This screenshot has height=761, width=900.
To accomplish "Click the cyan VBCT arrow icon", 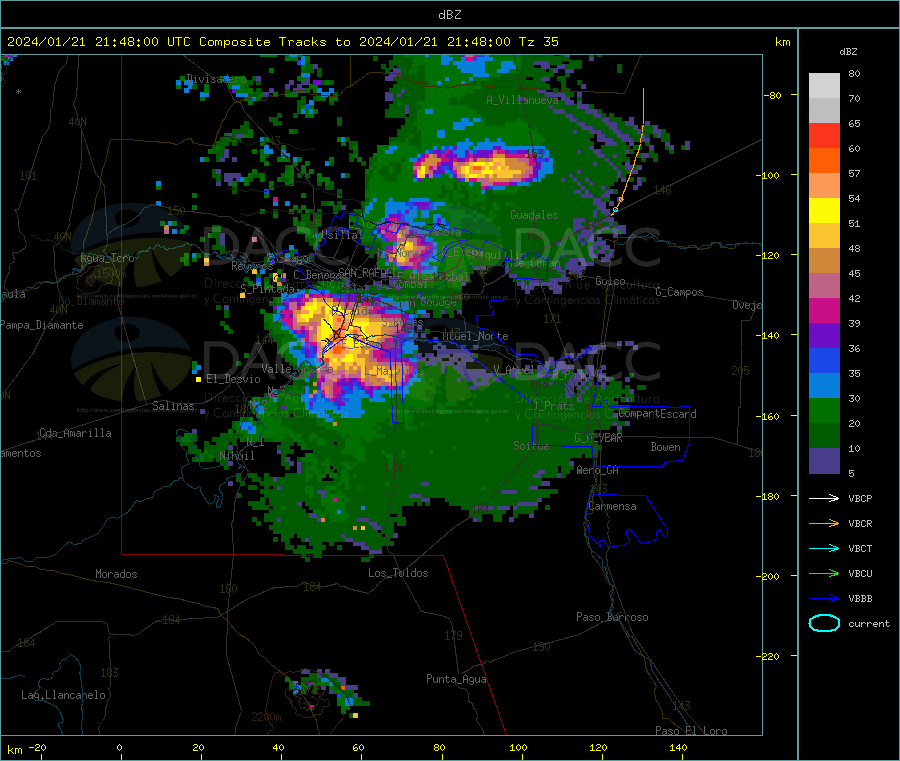I will [x=824, y=548].
